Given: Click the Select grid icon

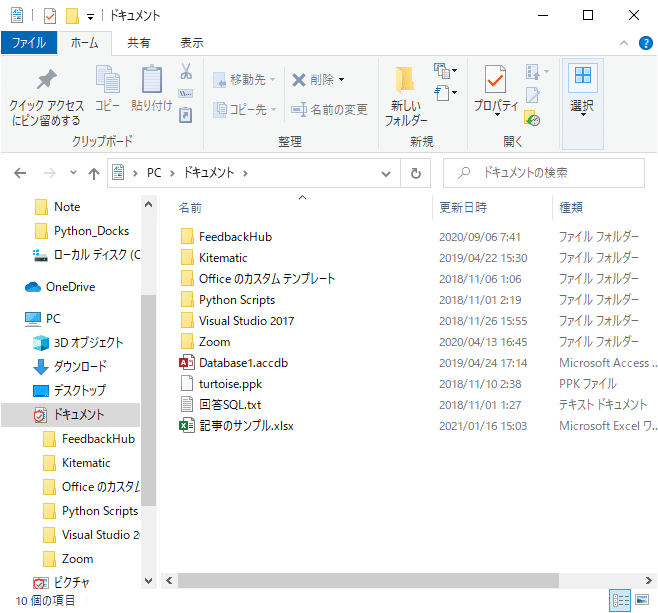Looking at the screenshot, I should (x=582, y=76).
